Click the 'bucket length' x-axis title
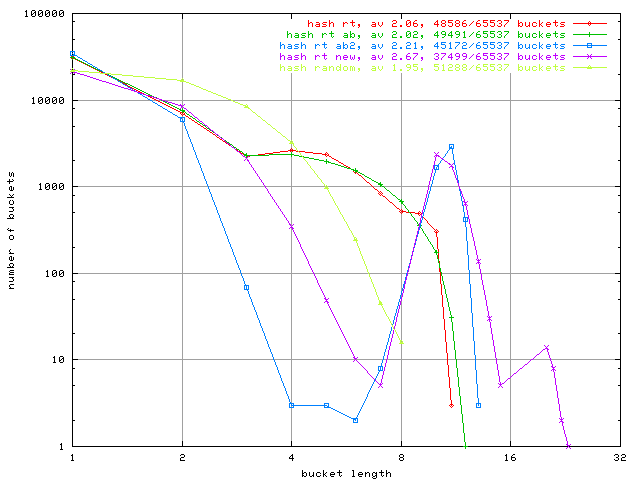Viewport: 640px width, 480px height. click(x=346, y=474)
